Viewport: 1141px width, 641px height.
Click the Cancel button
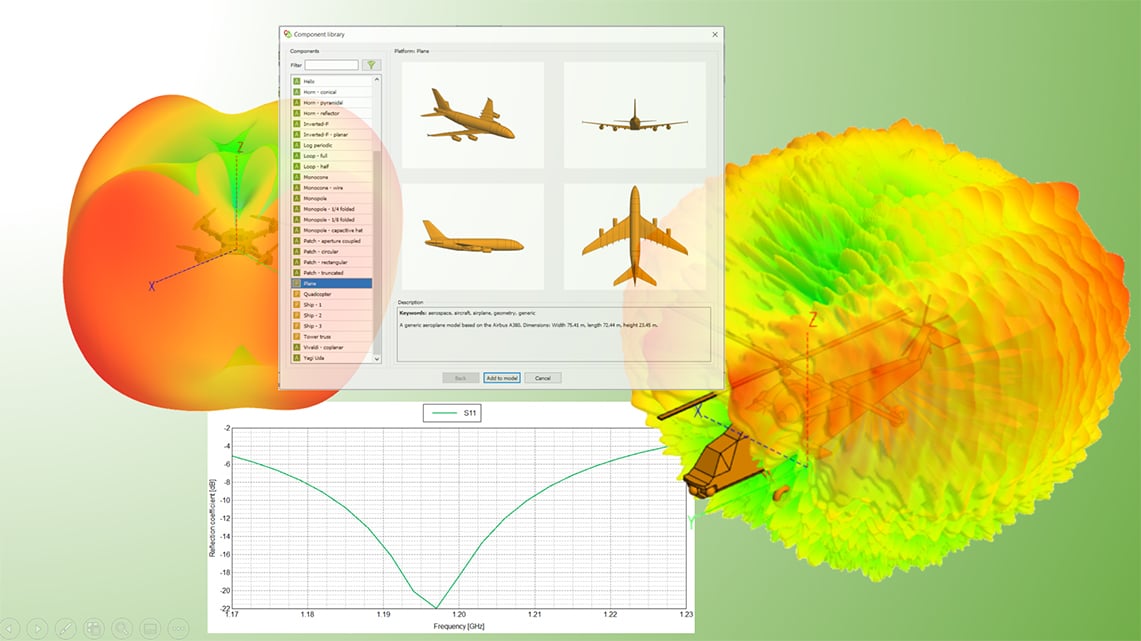tap(543, 378)
